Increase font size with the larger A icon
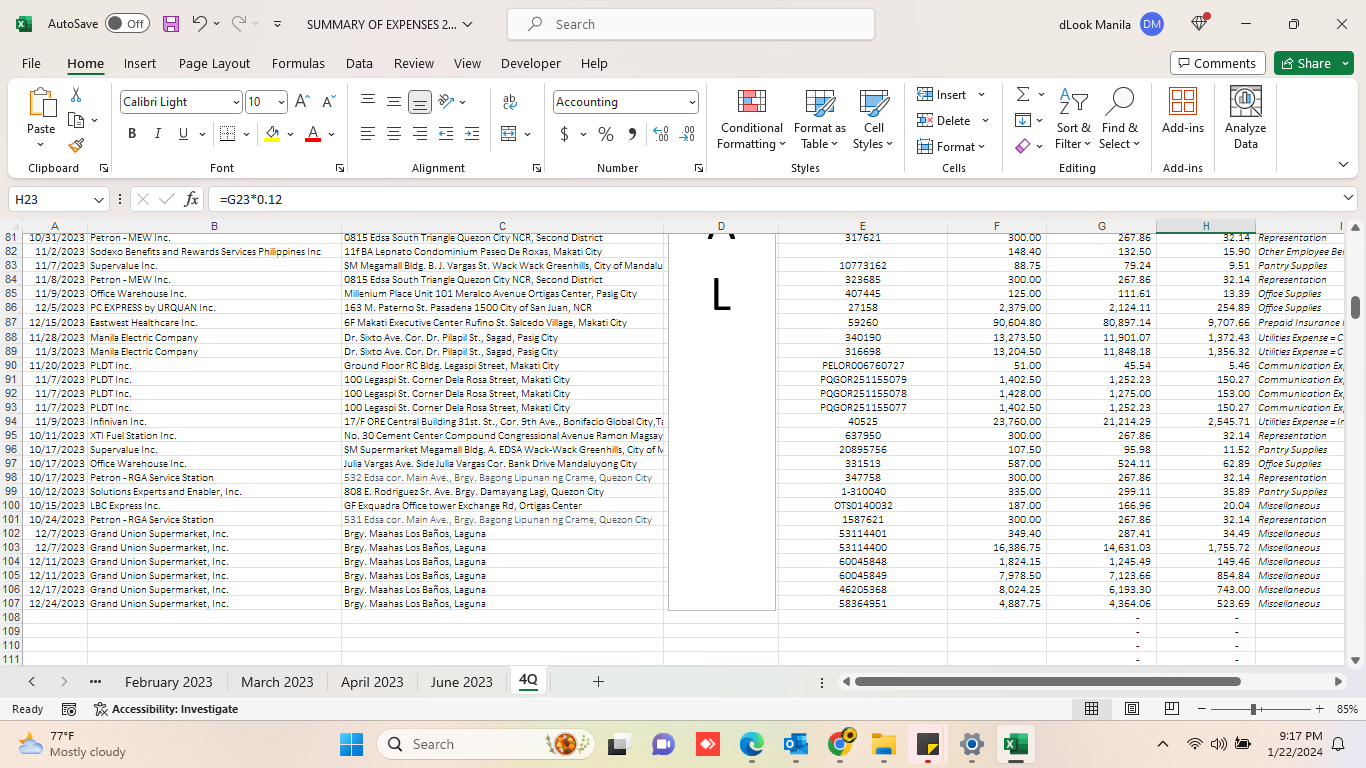 pyautogui.click(x=304, y=102)
